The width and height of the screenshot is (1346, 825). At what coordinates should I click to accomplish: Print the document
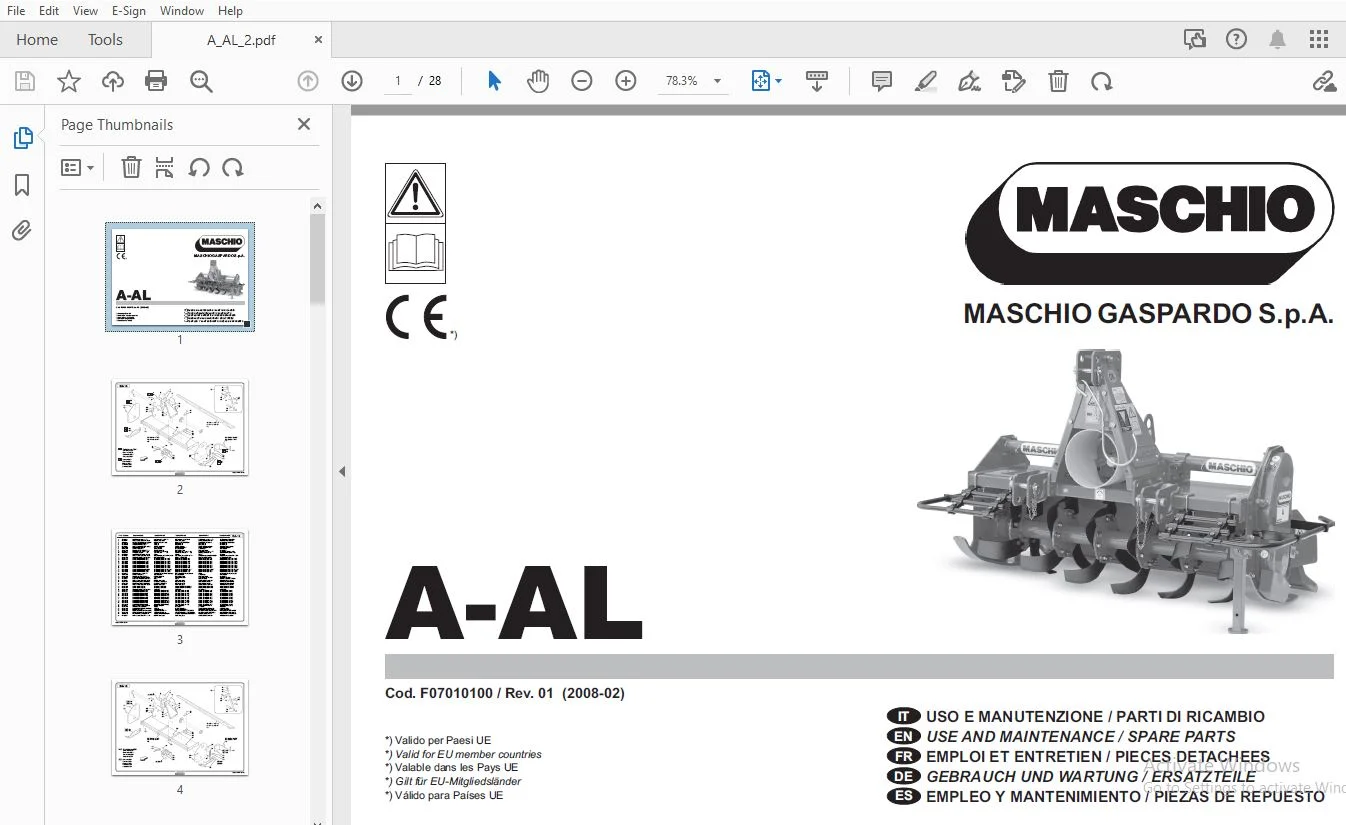pos(156,81)
